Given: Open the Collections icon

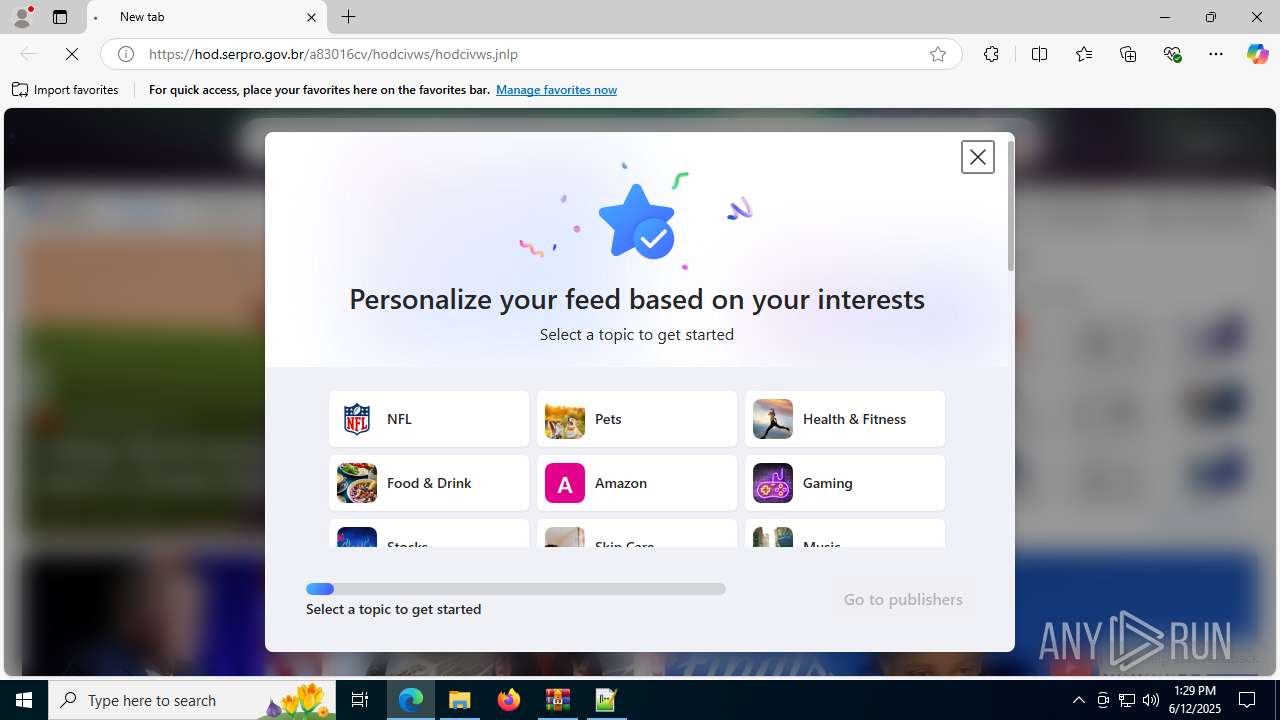Looking at the screenshot, I should 1128,54.
